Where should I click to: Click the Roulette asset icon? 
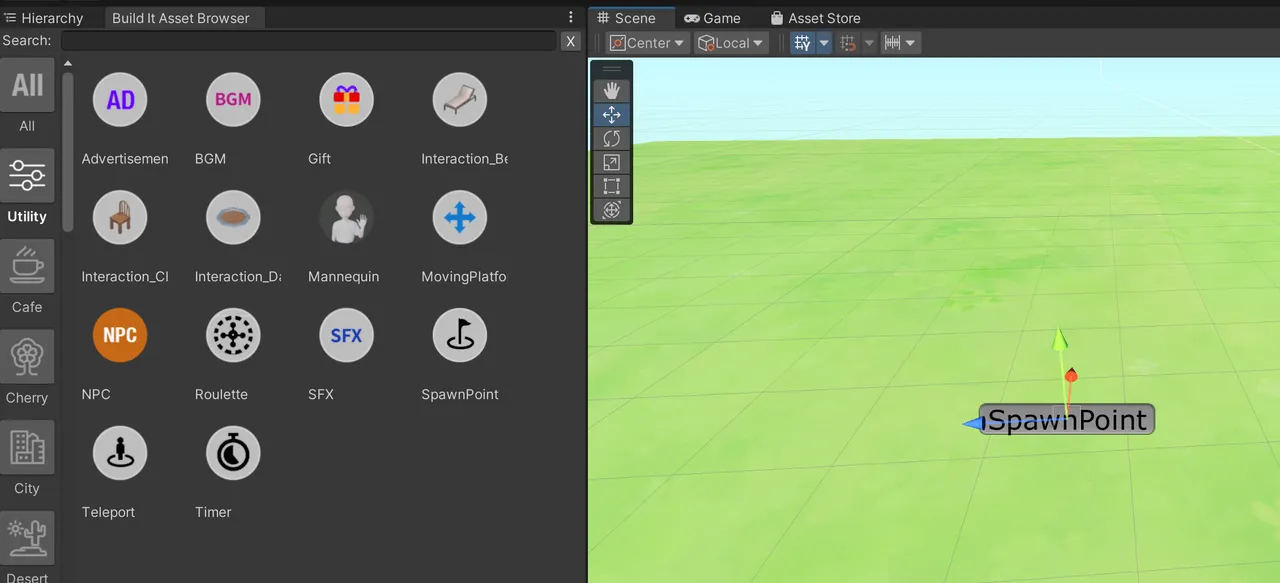(x=233, y=335)
